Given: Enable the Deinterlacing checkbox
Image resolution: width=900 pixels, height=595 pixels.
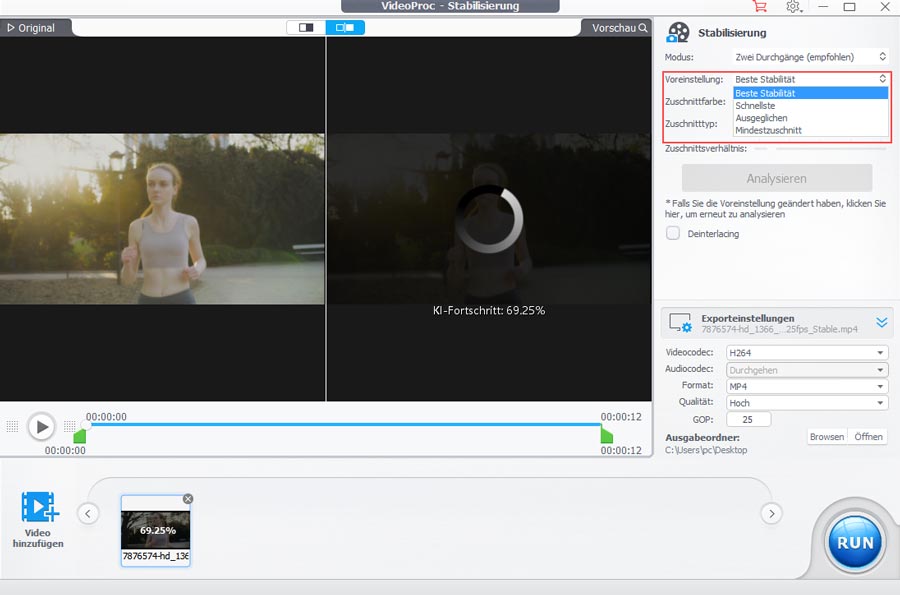Looking at the screenshot, I should coord(673,233).
